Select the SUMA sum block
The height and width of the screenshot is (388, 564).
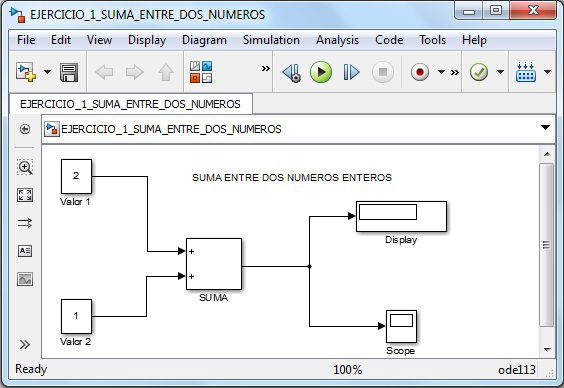coord(214,264)
